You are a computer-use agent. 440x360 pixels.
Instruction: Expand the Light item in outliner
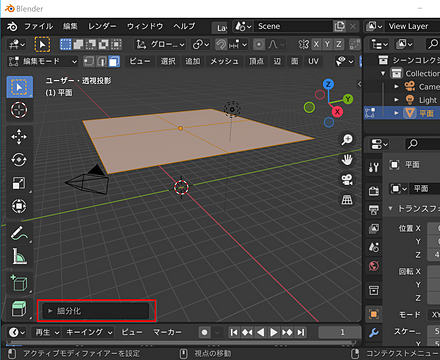point(396,100)
